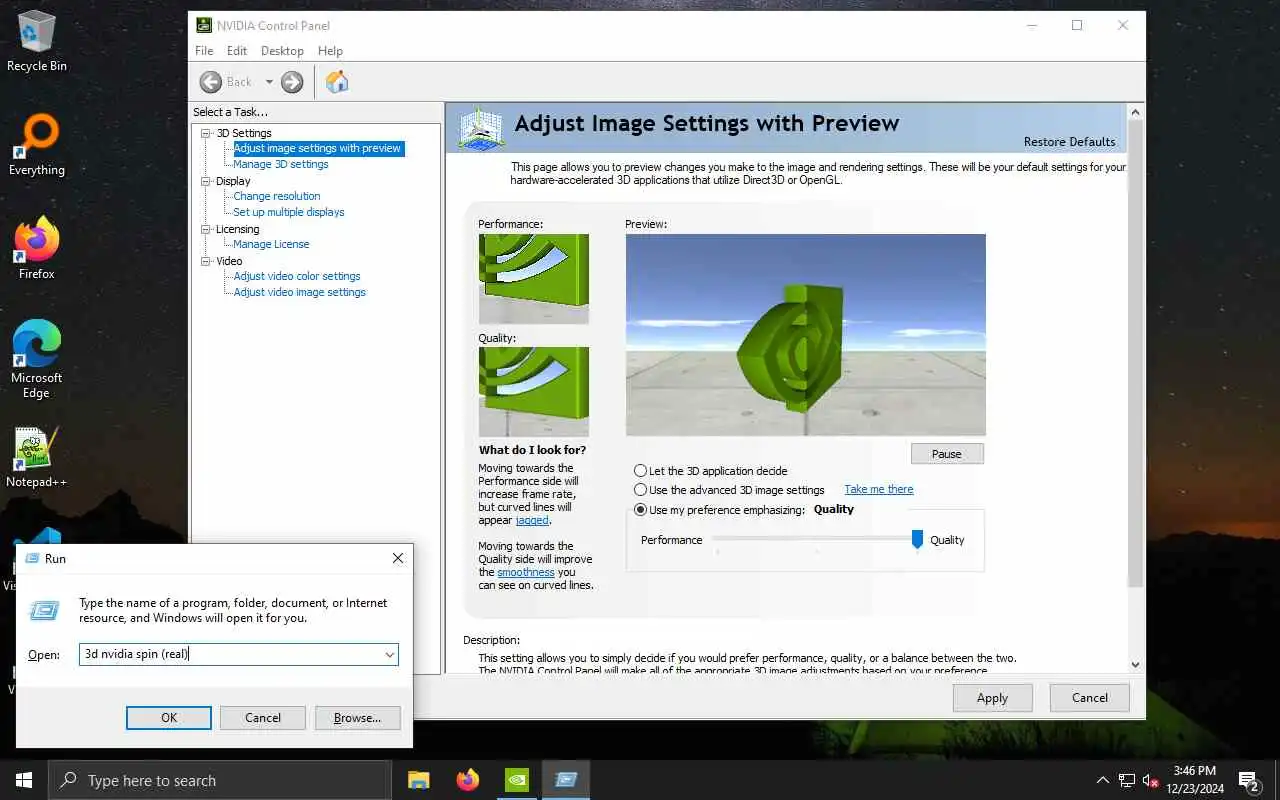This screenshot has height=800, width=1280.
Task: Open Adjust video image settings task
Action: point(300,292)
